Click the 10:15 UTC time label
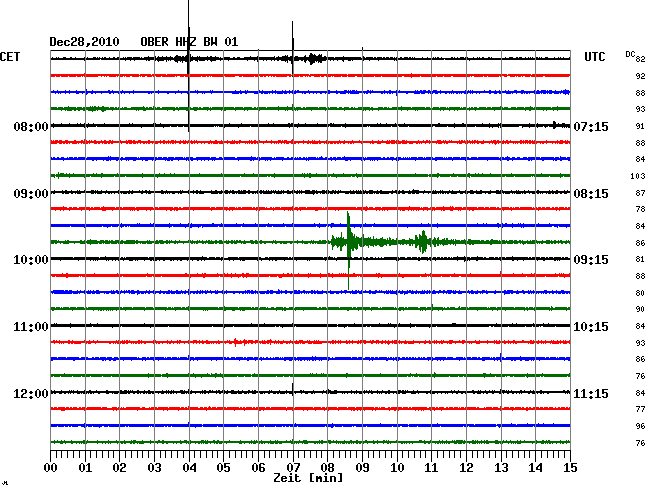Image resolution: width=650 pixels, height=494 pixels. (591, 327)
